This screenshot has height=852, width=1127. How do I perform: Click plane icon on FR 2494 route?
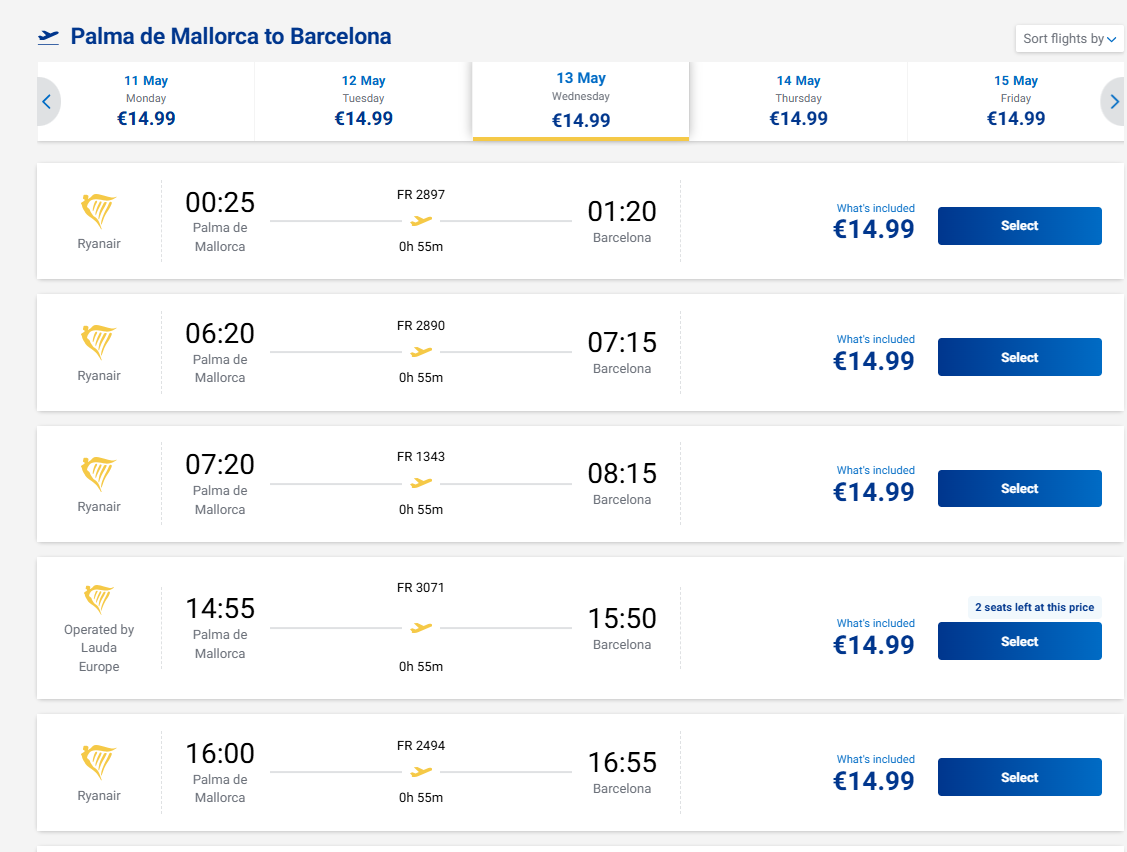point(421,772)
